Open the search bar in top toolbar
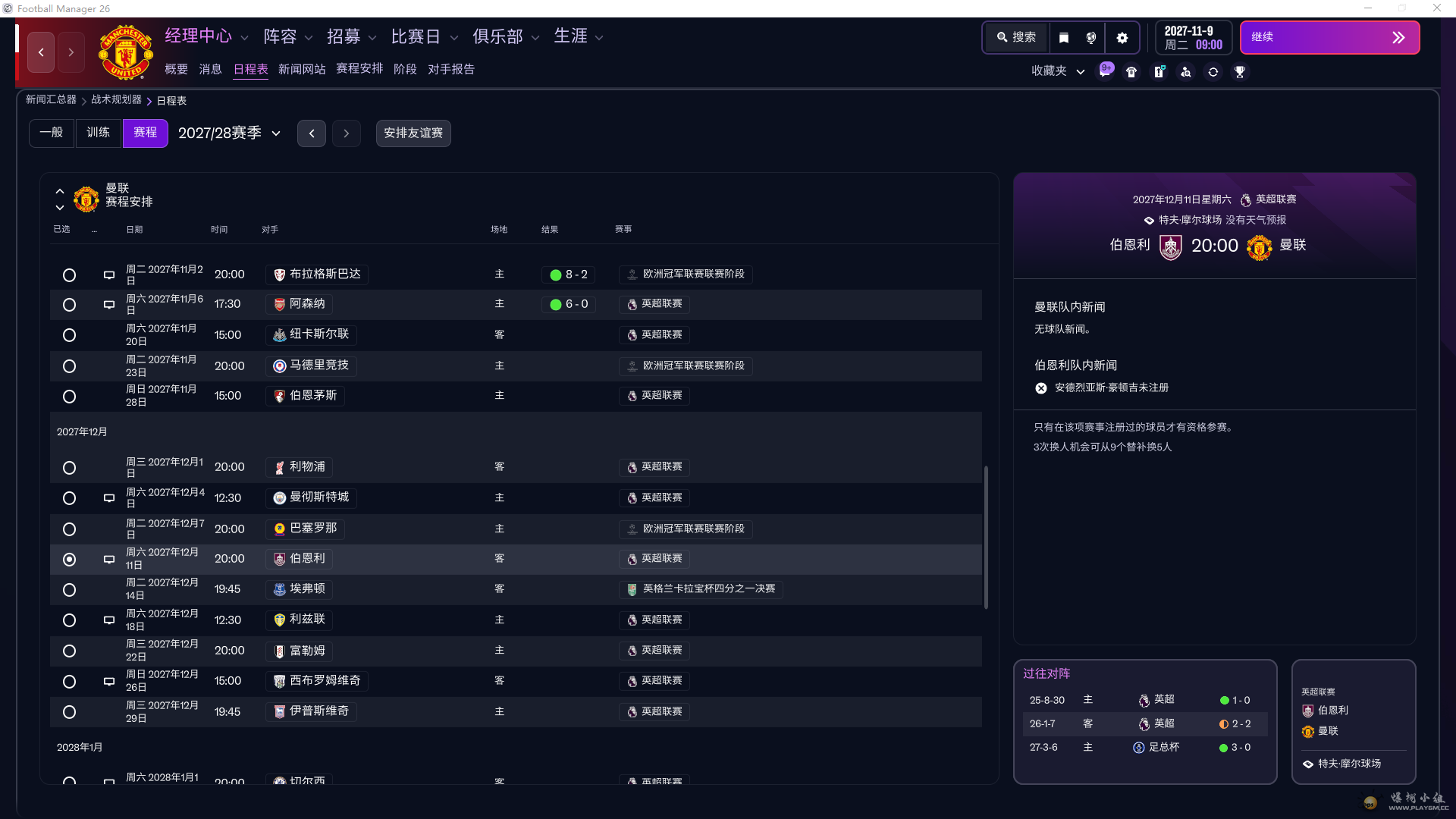This screenshot has width=1456, height=819. click(1015, 37)
